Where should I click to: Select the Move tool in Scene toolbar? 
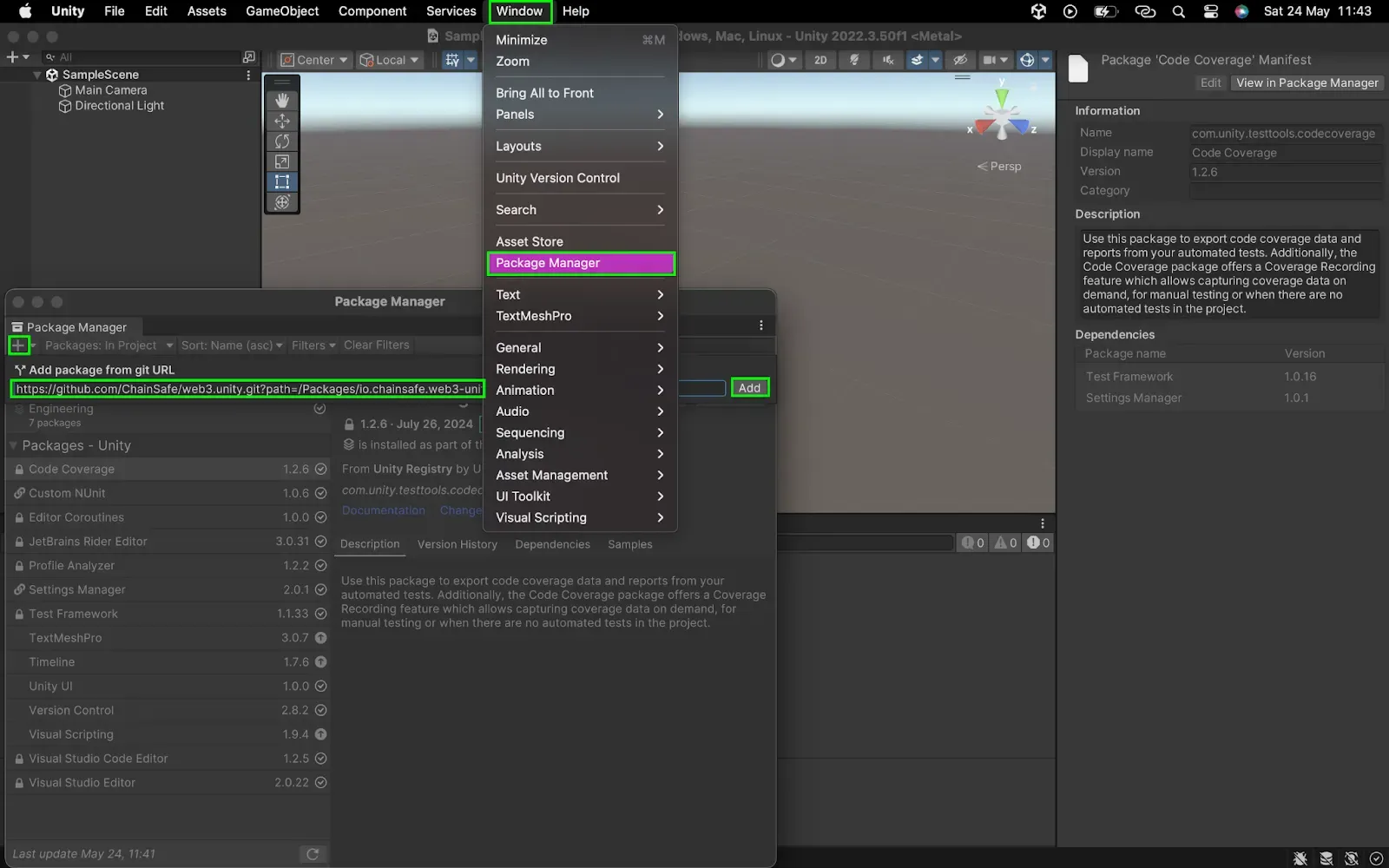282,121
